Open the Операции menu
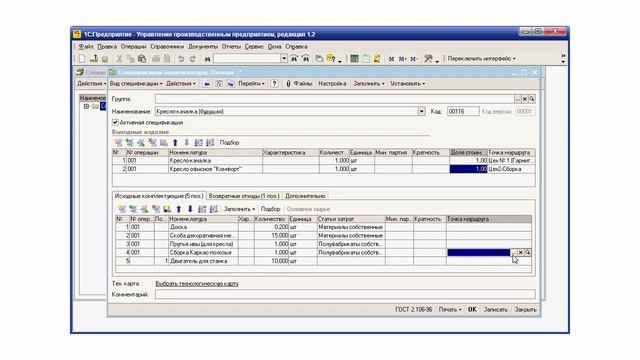The image size is (640, 360). tap(133, 47)
